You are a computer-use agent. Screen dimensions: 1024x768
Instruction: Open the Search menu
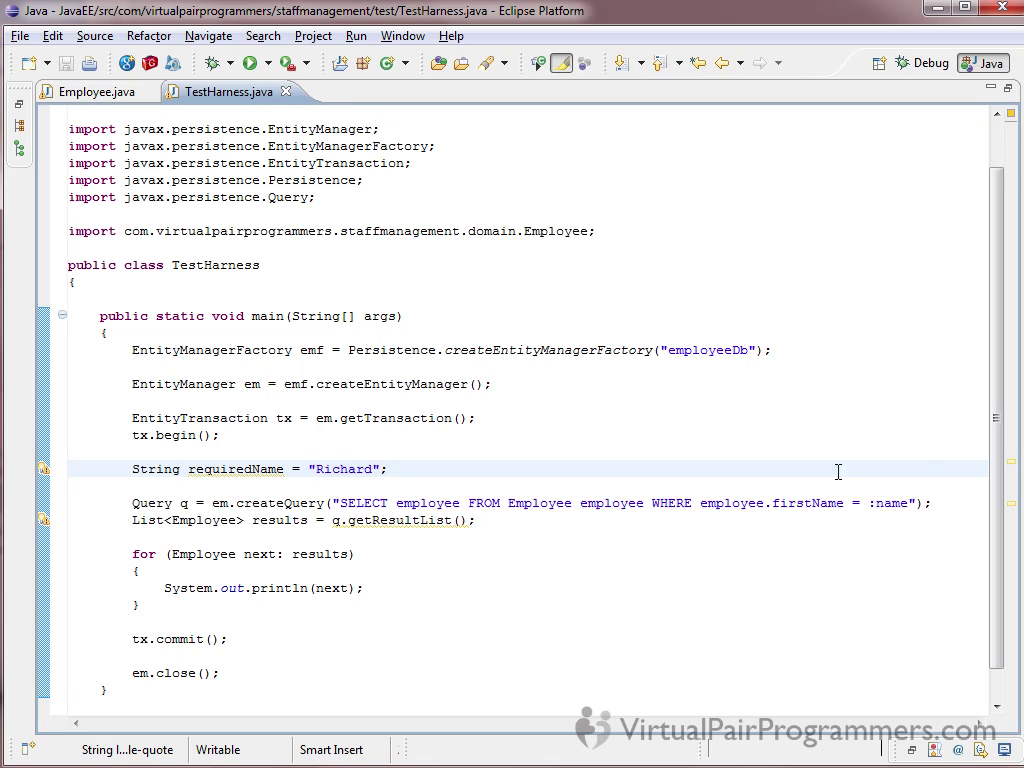(x=263, y=36)
